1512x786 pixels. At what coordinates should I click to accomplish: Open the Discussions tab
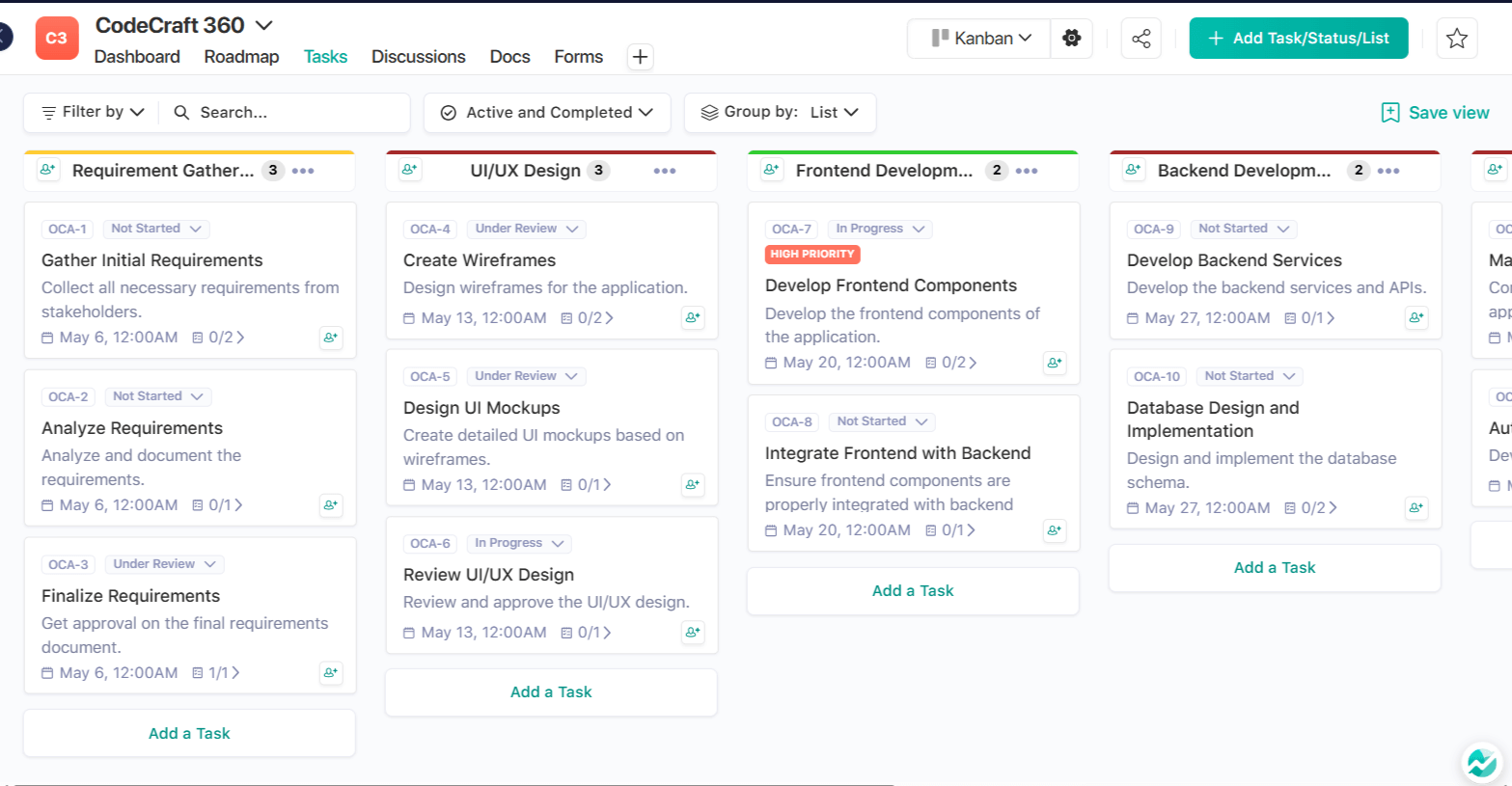click(x=418, y=57)
